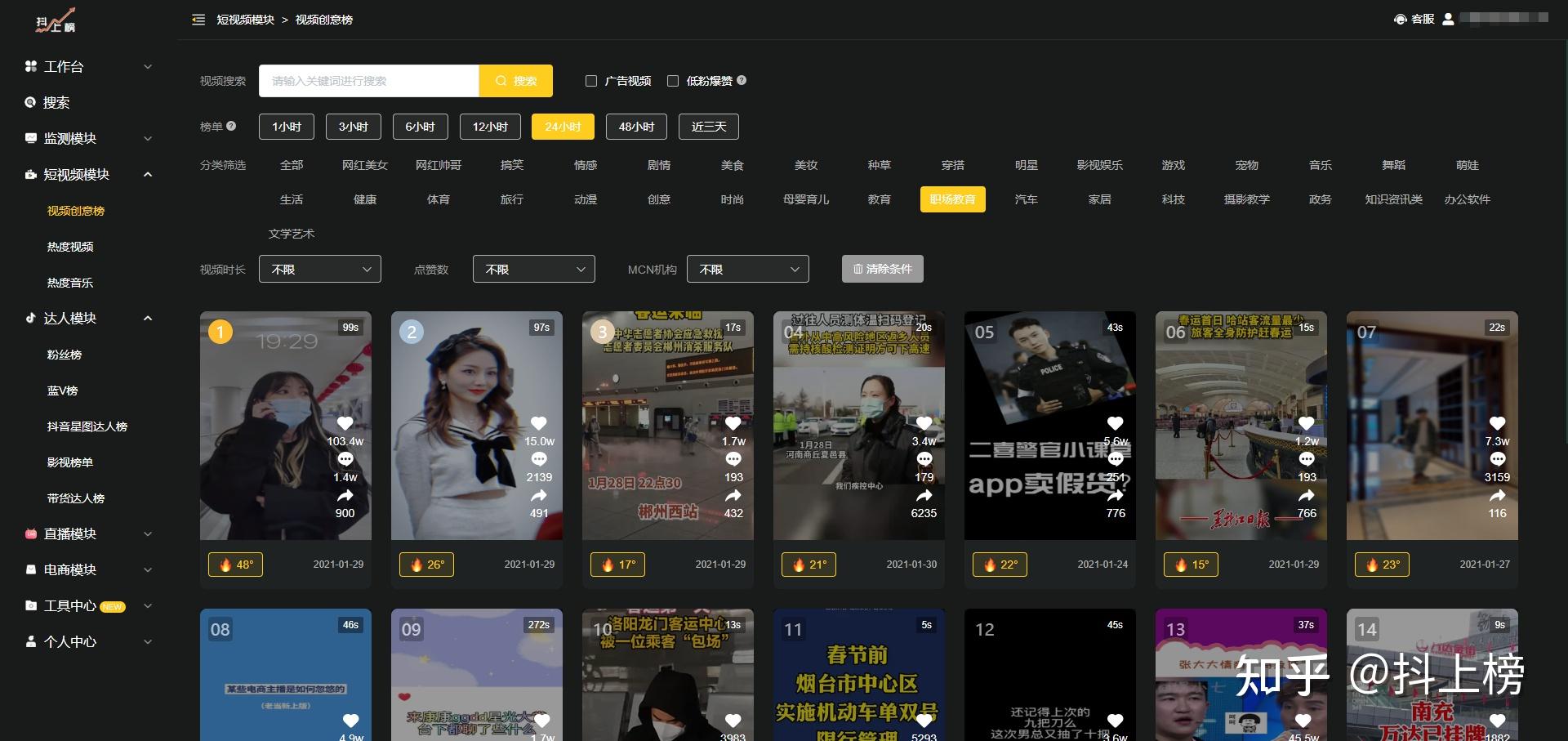Focus the video keyword search field
1568x741 pixels.
pyautogui.click(x=369, y=81)
